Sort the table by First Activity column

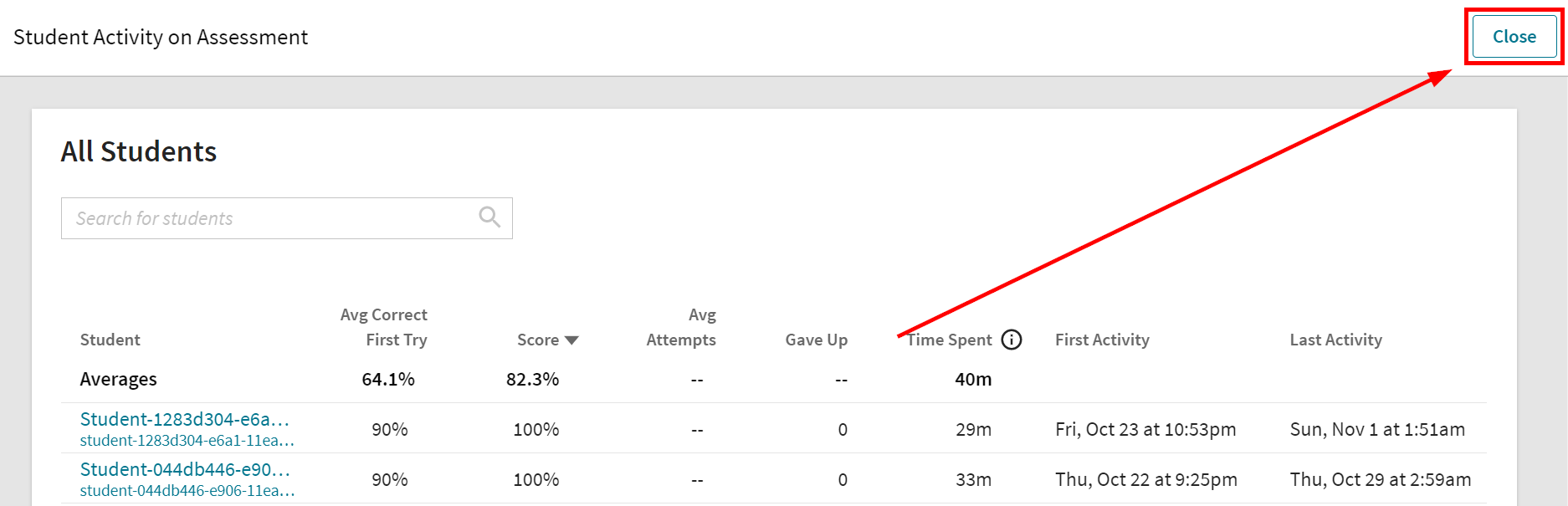pos(1102,340)
